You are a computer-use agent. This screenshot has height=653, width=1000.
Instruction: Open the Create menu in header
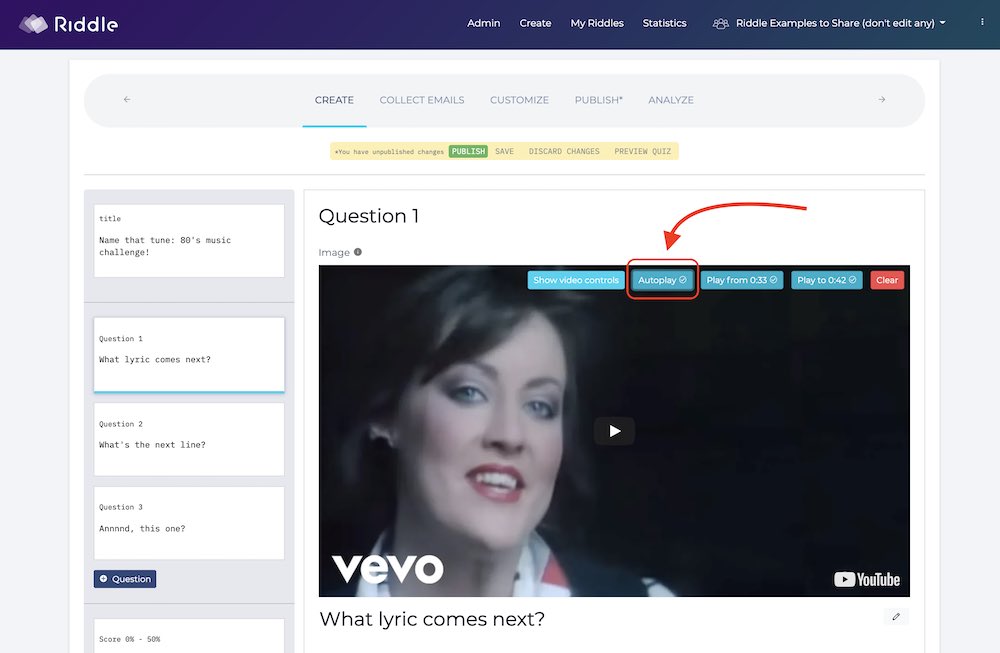[x=535, y=23]
